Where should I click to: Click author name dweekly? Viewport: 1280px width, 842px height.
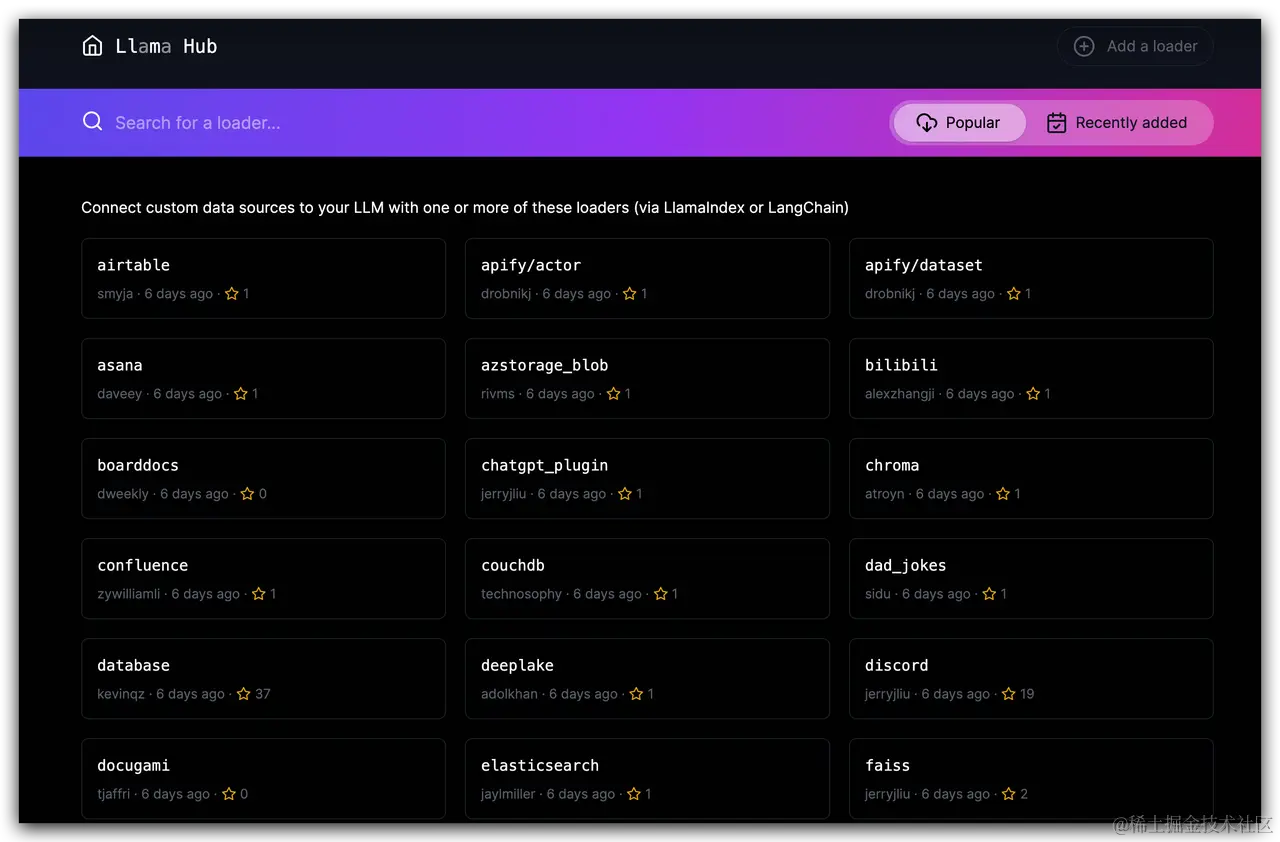pyautogui.click(x=123, y=494)
